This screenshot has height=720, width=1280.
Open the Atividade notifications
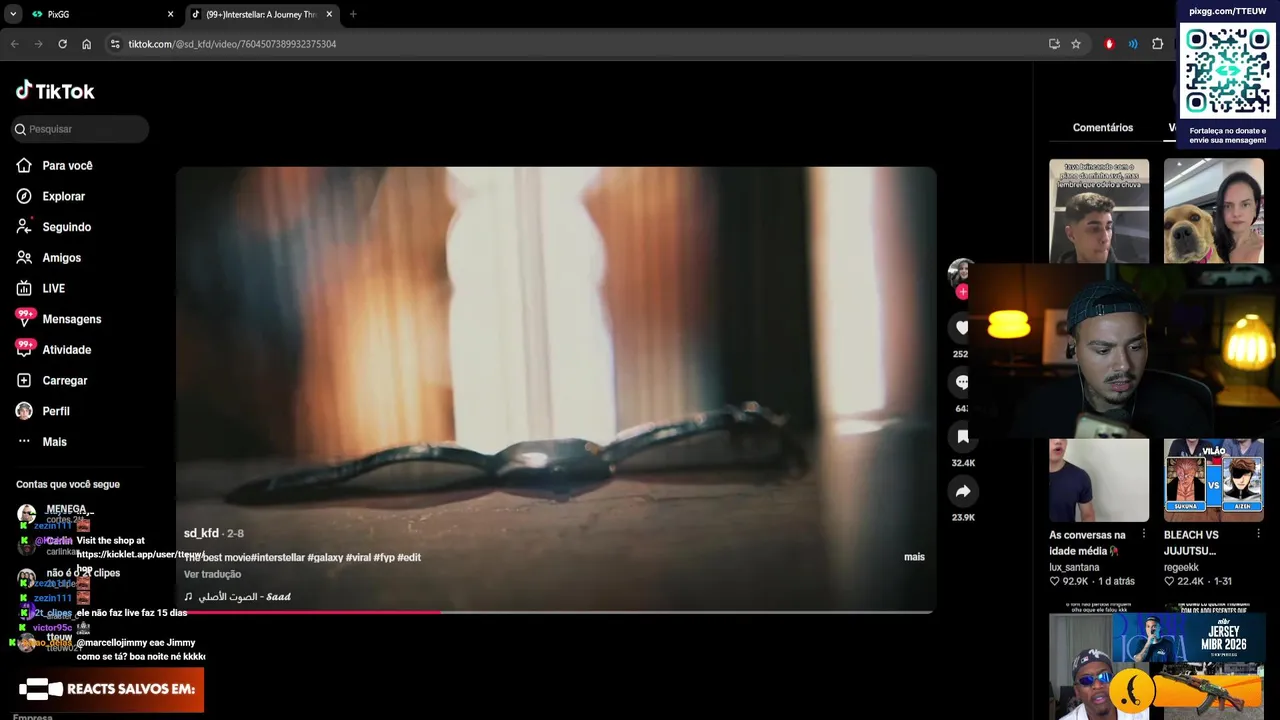[x=66, y=350]
